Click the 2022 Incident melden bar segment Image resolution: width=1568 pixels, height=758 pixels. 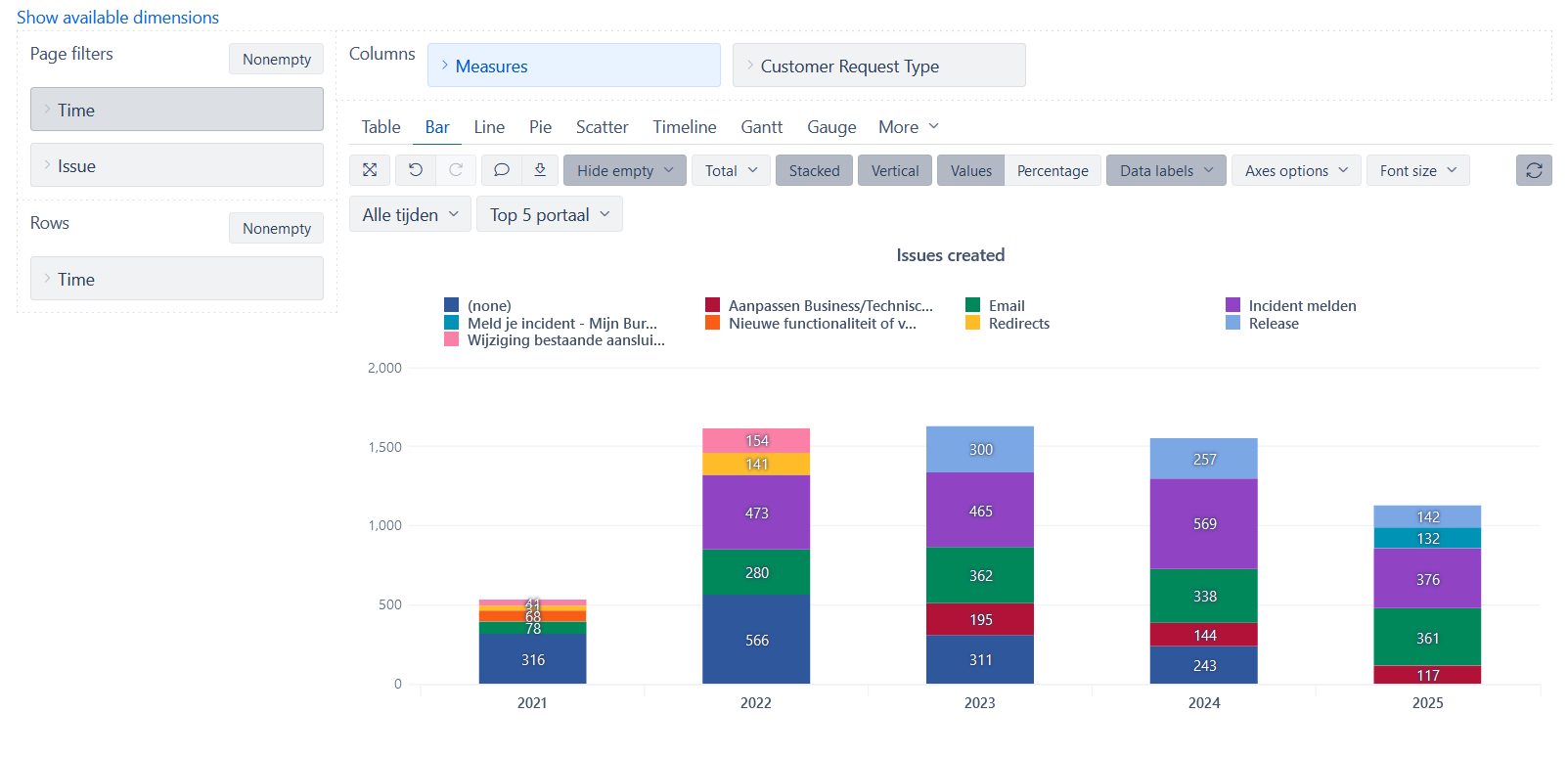pyautogui.click(x=756, y=513)
